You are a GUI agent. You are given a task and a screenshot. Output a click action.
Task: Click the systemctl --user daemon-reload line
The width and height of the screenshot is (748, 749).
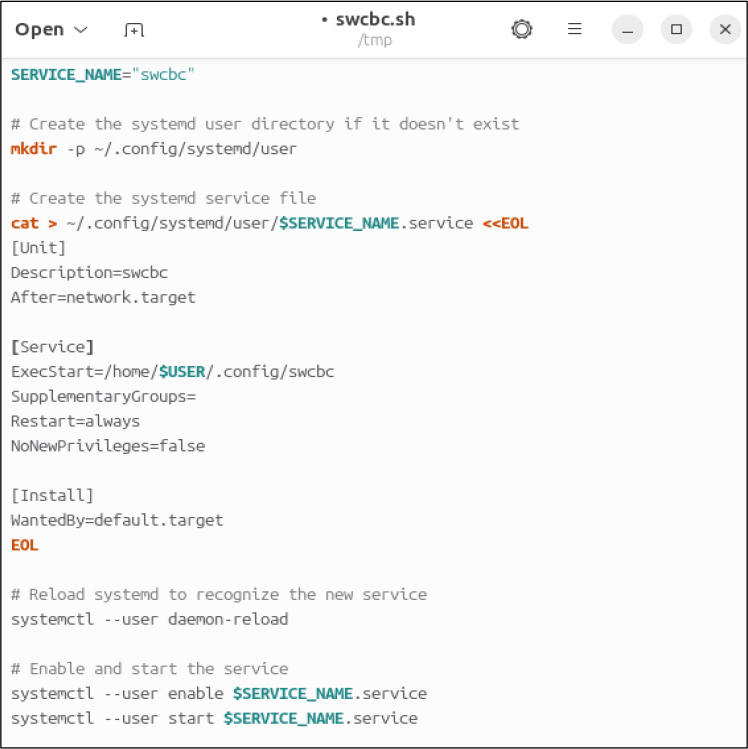(149, 619)
